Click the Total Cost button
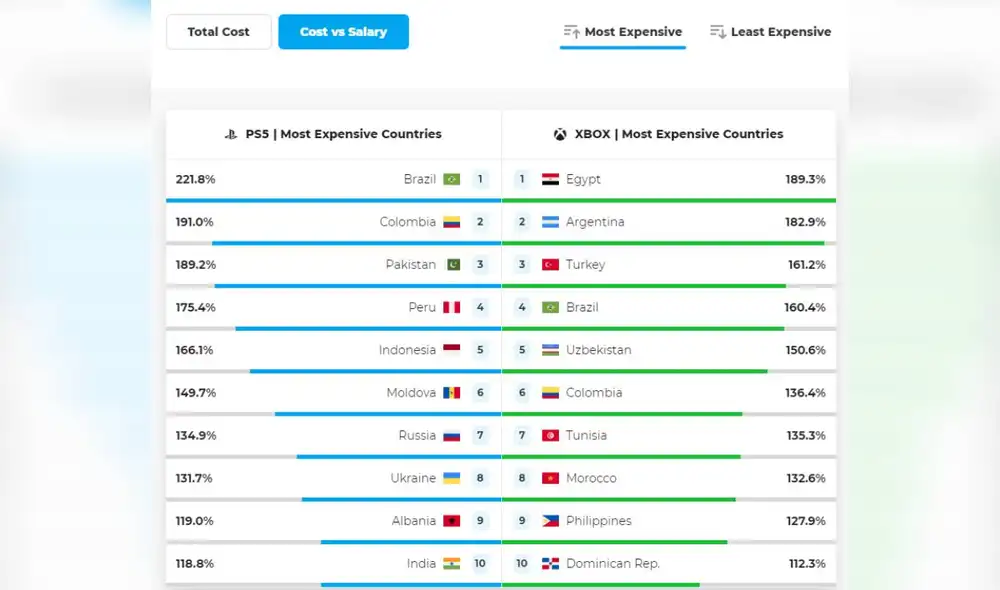 pyautogui.click(x=218, y=31)
